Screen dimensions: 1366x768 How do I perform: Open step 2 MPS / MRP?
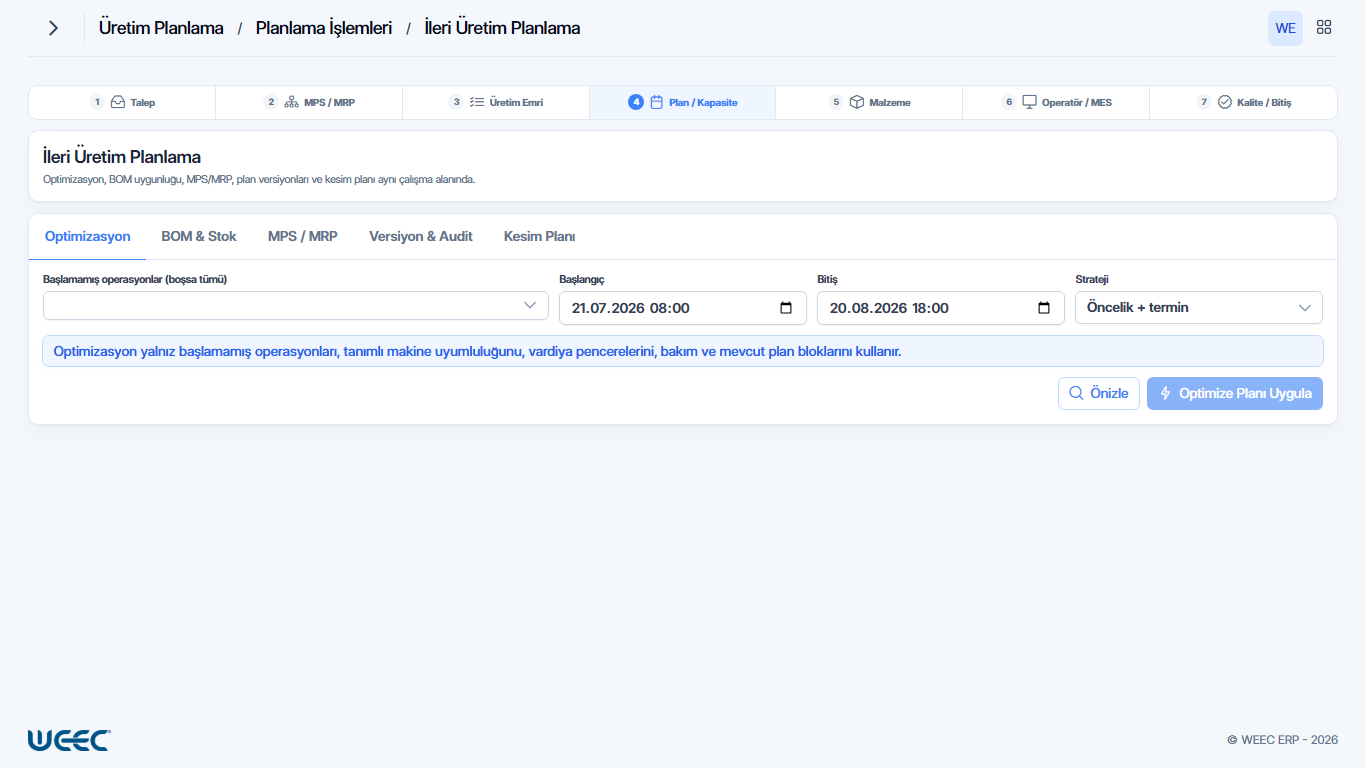click(x=309, y=102)
